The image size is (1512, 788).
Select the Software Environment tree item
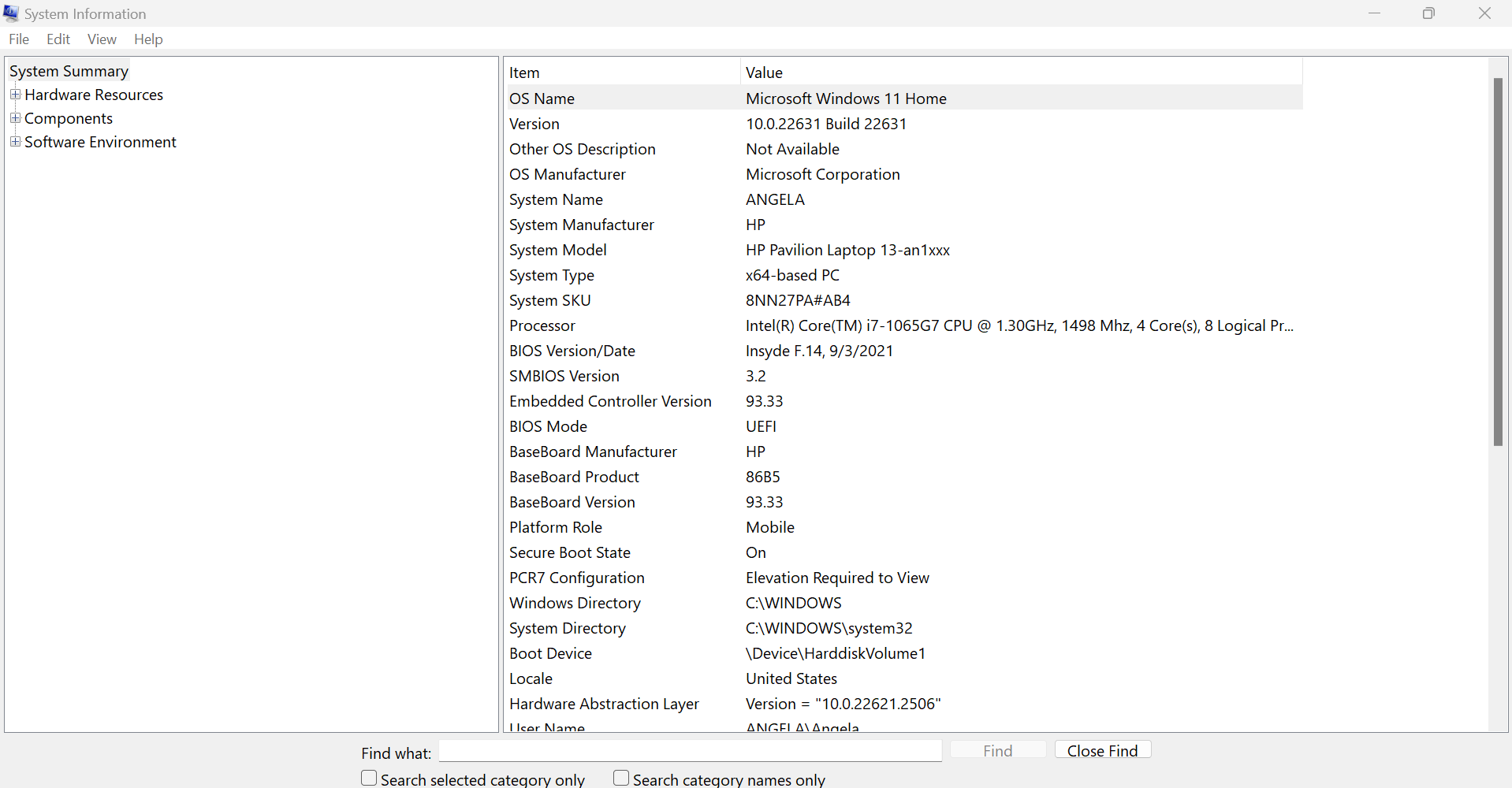100,142
